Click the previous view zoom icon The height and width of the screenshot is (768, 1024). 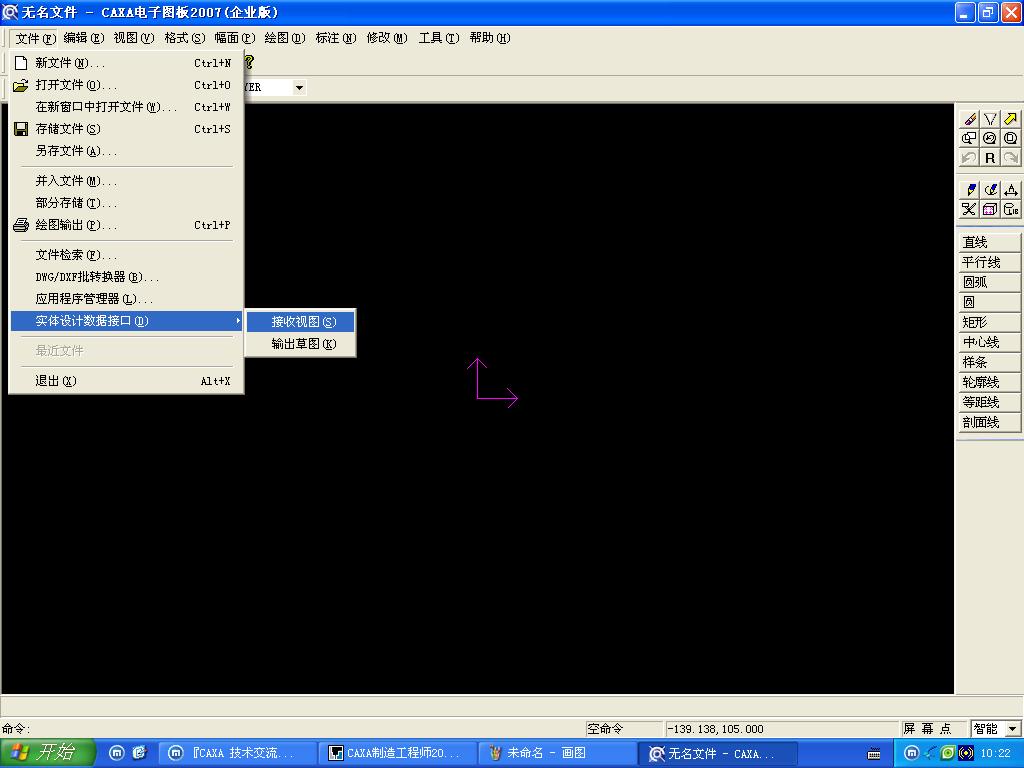click(990, 138)
